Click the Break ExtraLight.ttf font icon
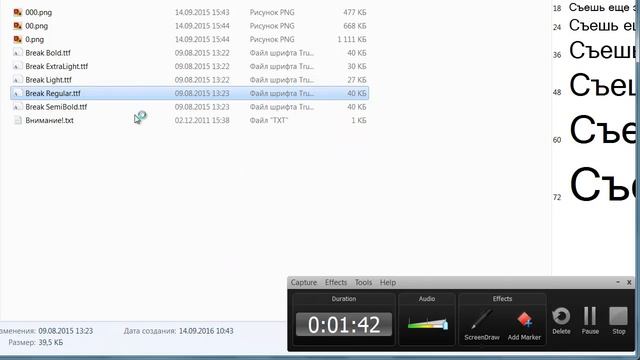The height and width of the screenshot is (360, 640). pyautogui.click(x=17, y=66)
